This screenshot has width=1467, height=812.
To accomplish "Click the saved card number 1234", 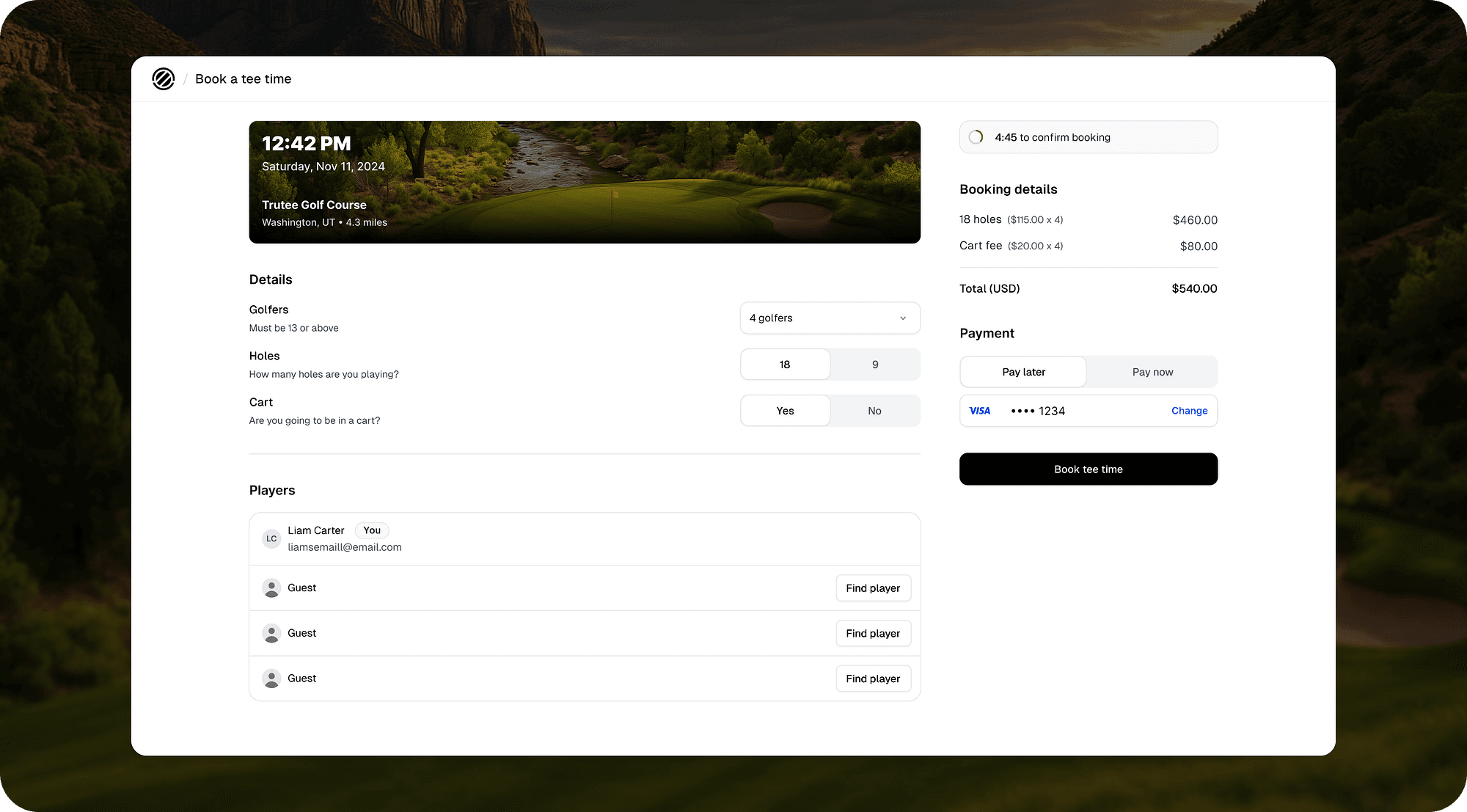I will [1038, 412].
